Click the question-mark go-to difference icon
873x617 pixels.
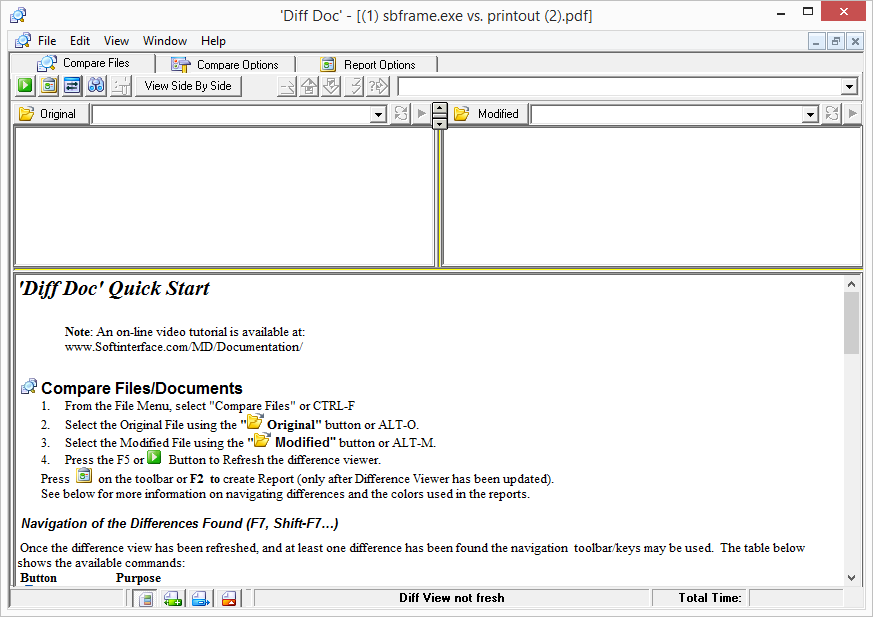tap(379, 86)
